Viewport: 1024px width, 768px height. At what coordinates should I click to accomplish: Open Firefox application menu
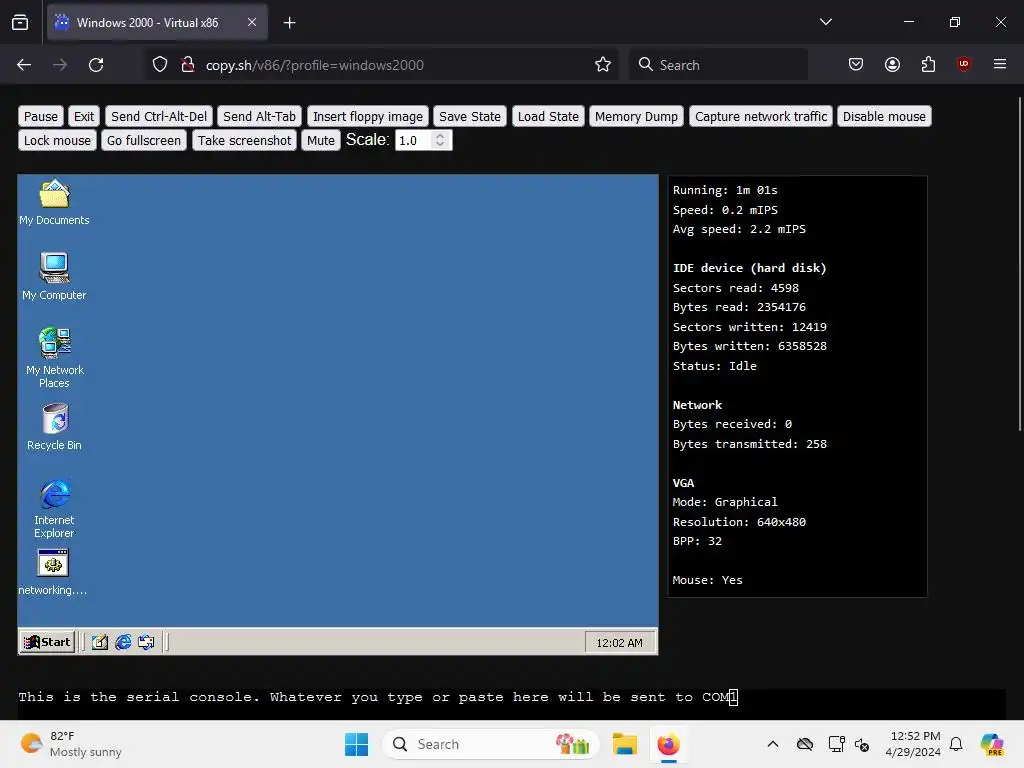[x=1000, y=64]
